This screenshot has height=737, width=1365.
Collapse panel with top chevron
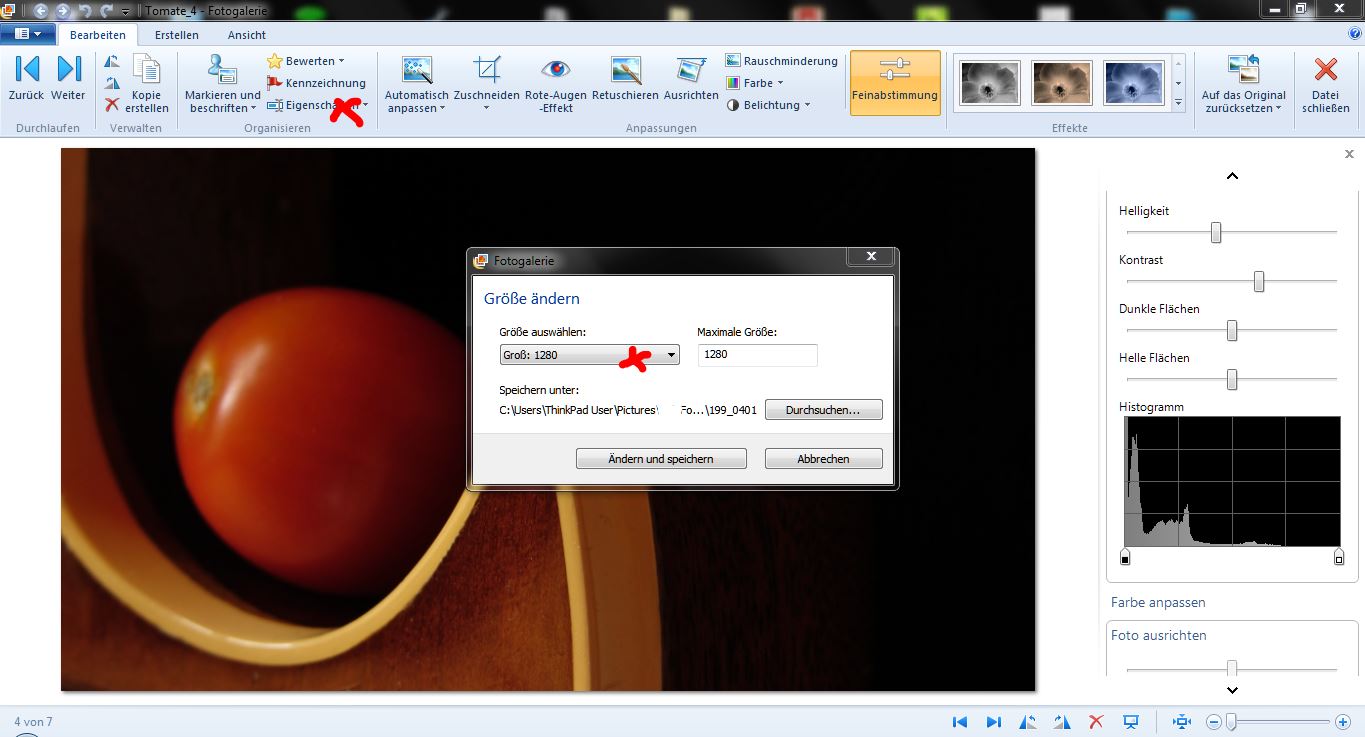pyautogui.click(x=1232, y=176)
